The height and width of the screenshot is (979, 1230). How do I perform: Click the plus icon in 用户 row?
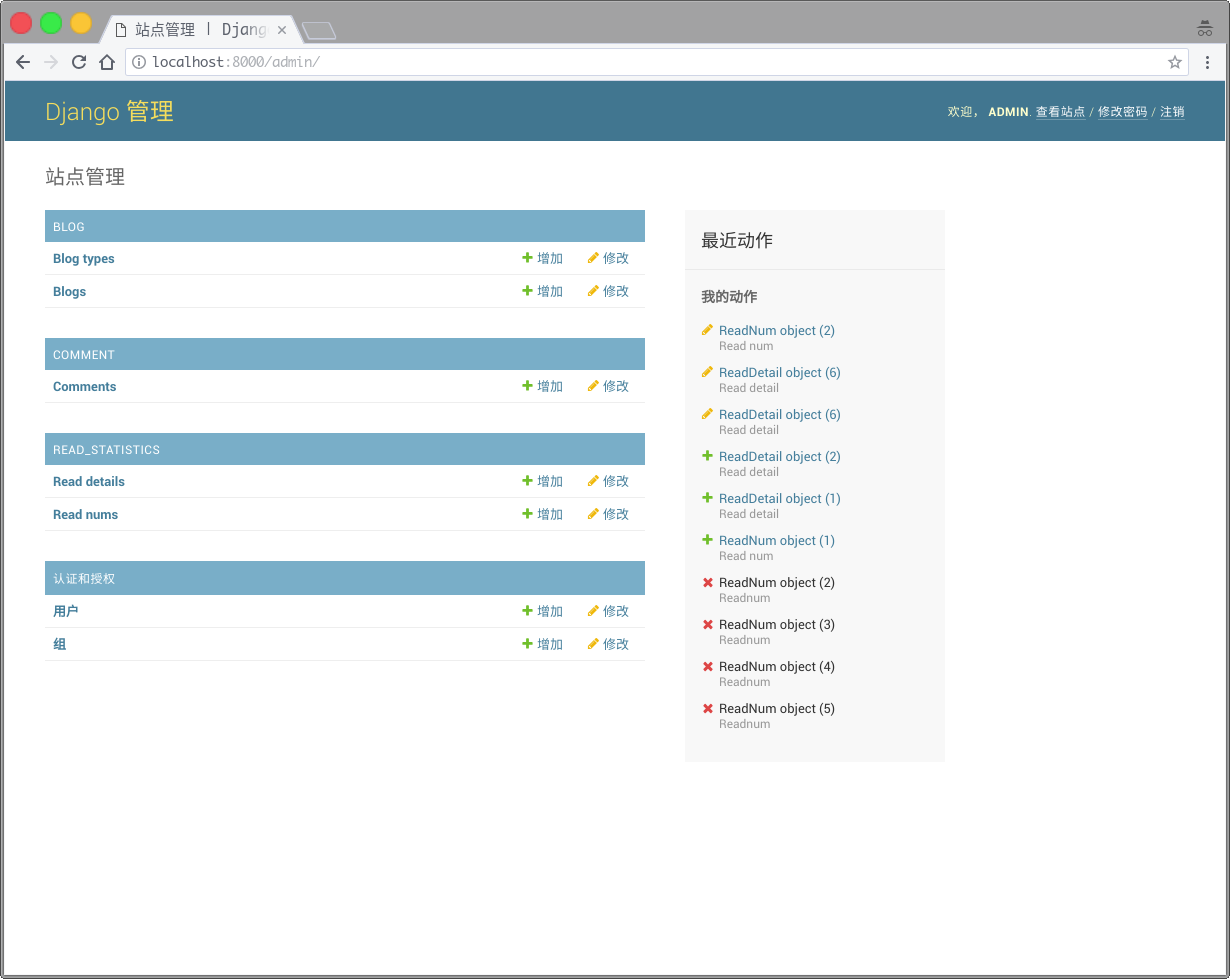[527, 611]
